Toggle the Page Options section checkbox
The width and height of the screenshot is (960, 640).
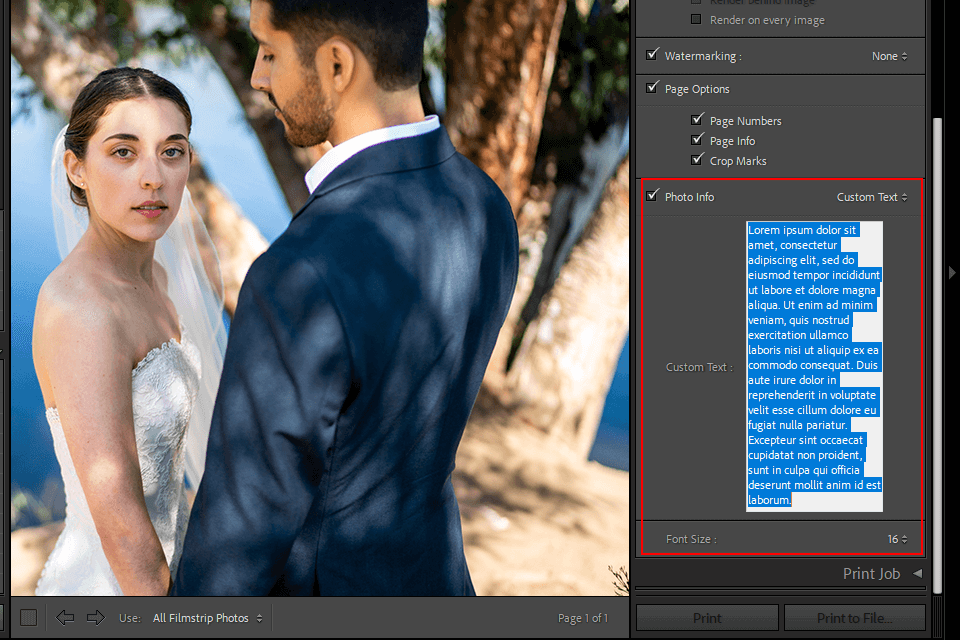point(652,89)
